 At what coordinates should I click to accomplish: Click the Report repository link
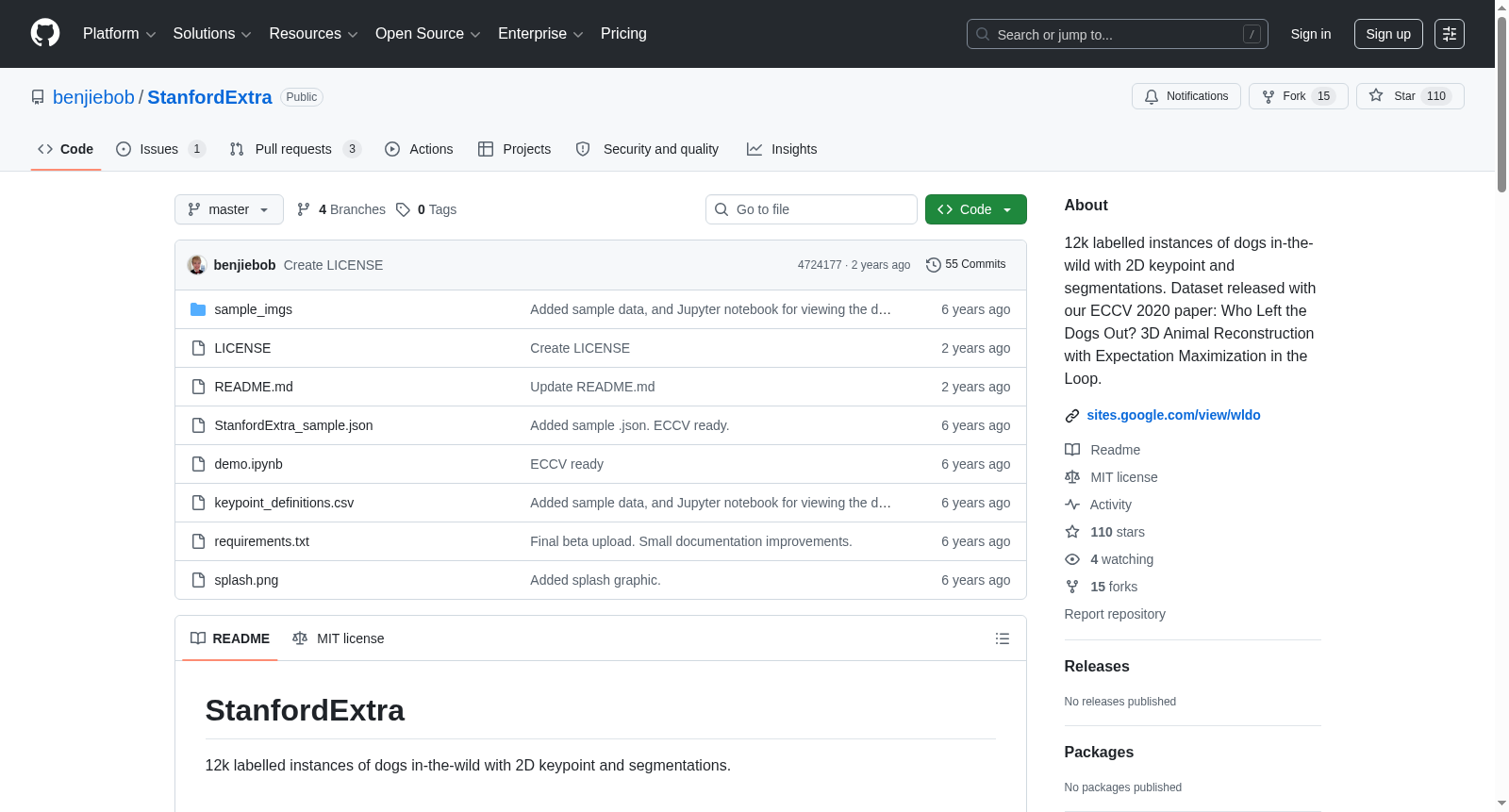click(1115, 614)
